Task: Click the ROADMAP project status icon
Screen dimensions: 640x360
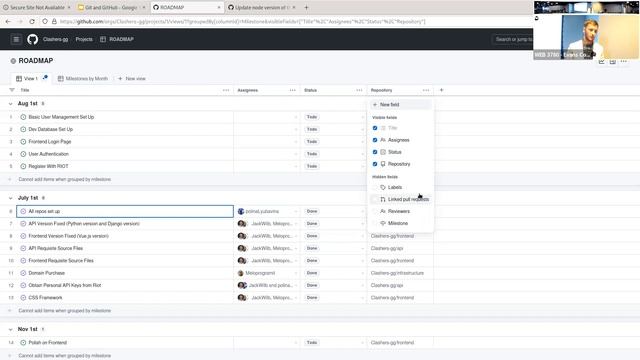Action: point(13,61)
